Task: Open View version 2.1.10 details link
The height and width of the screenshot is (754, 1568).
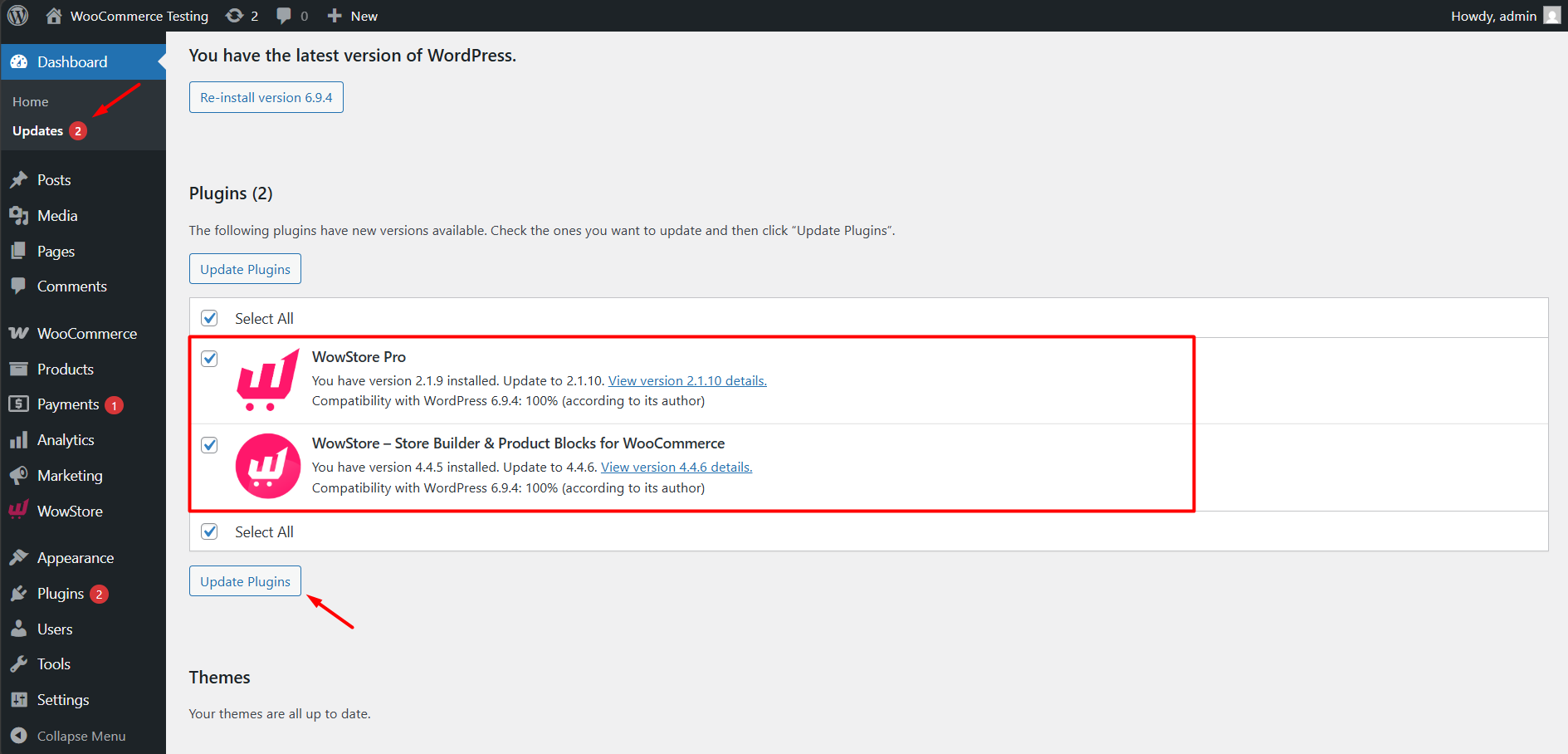Action: pos(687,380)
